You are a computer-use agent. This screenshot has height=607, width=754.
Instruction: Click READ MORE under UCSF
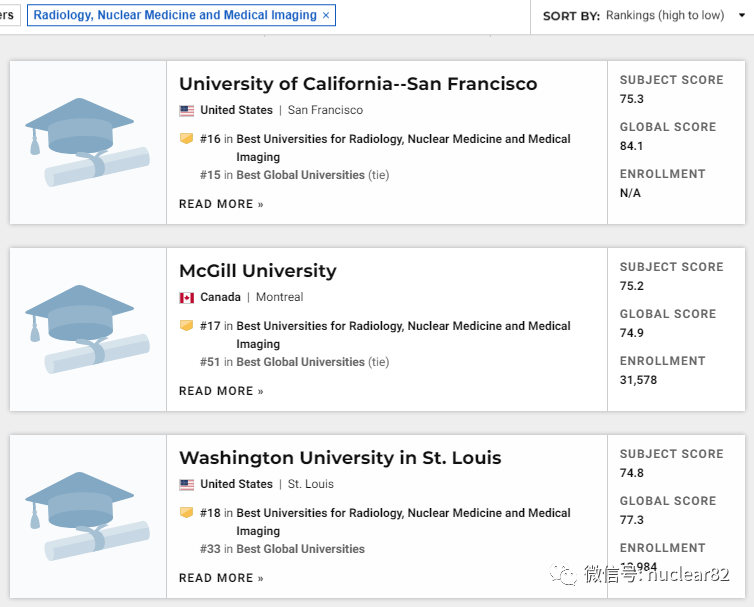click(221, 204)
